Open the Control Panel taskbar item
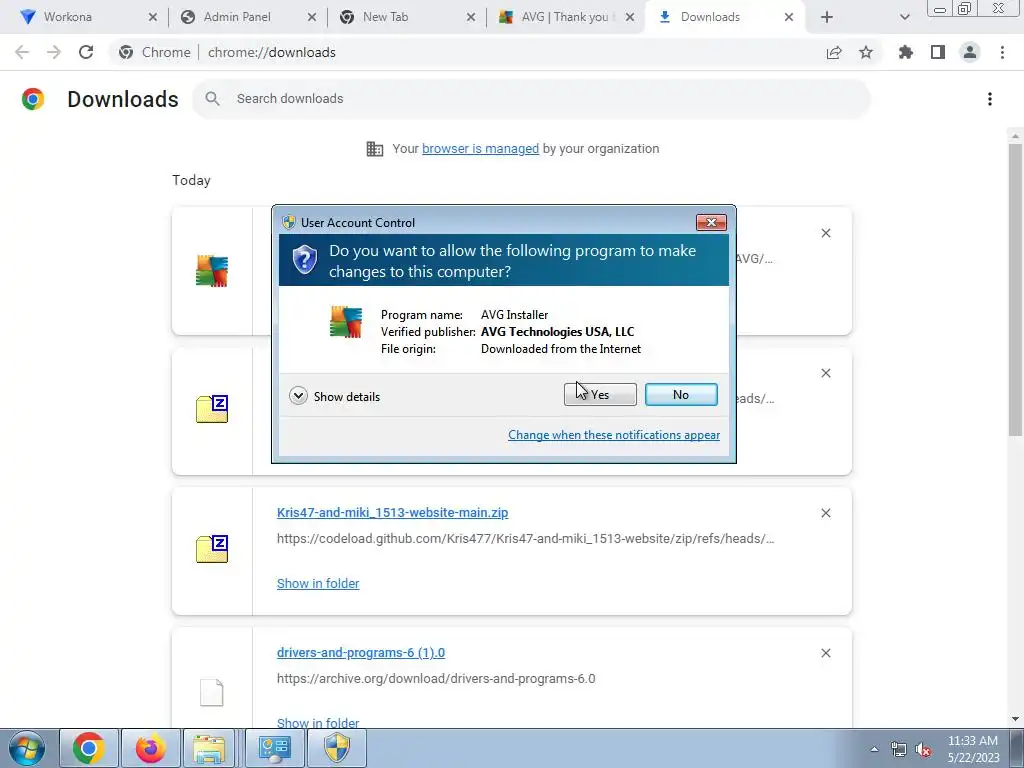This screenshot has width=1024, height=768. pyautogui.click(x=275, y=748)
